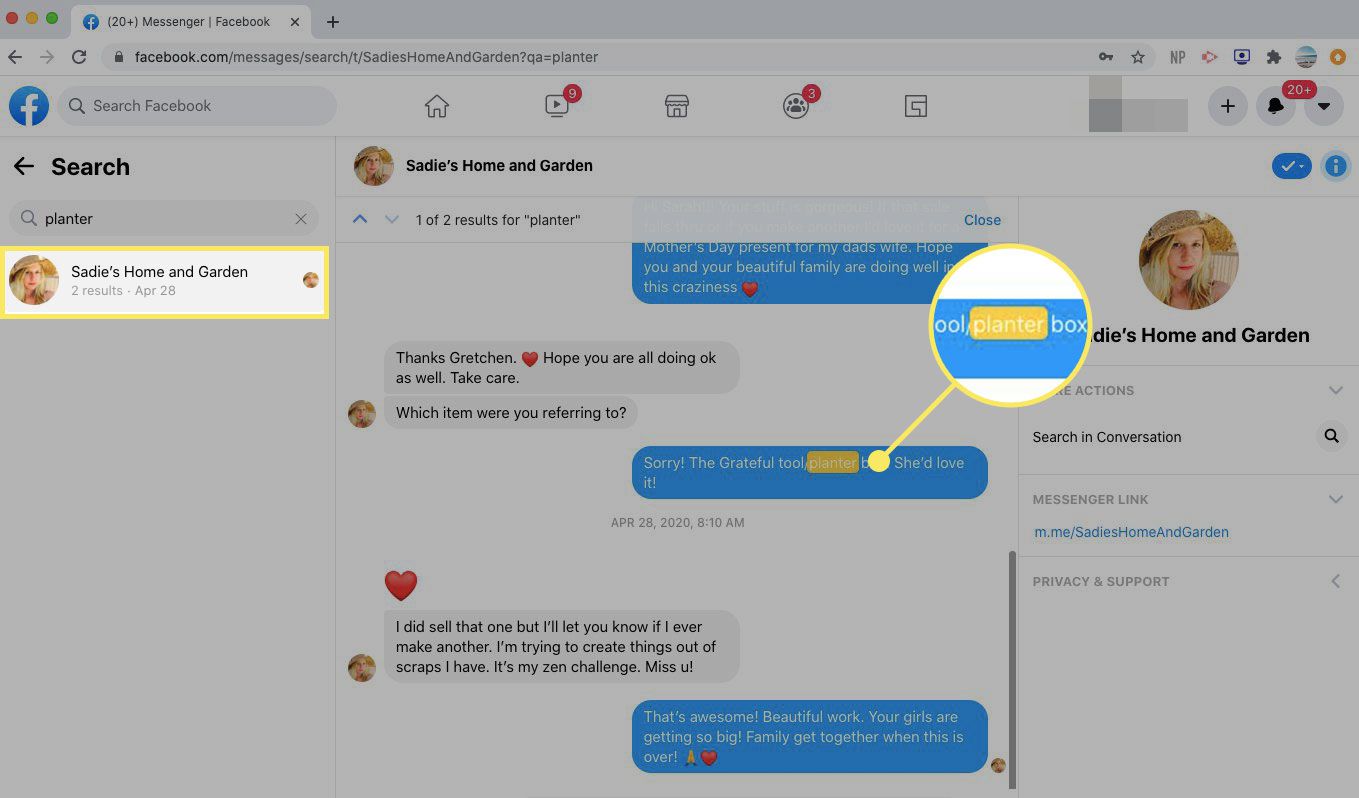Click the APR 28, 2020 timestamp

[677, 522]
